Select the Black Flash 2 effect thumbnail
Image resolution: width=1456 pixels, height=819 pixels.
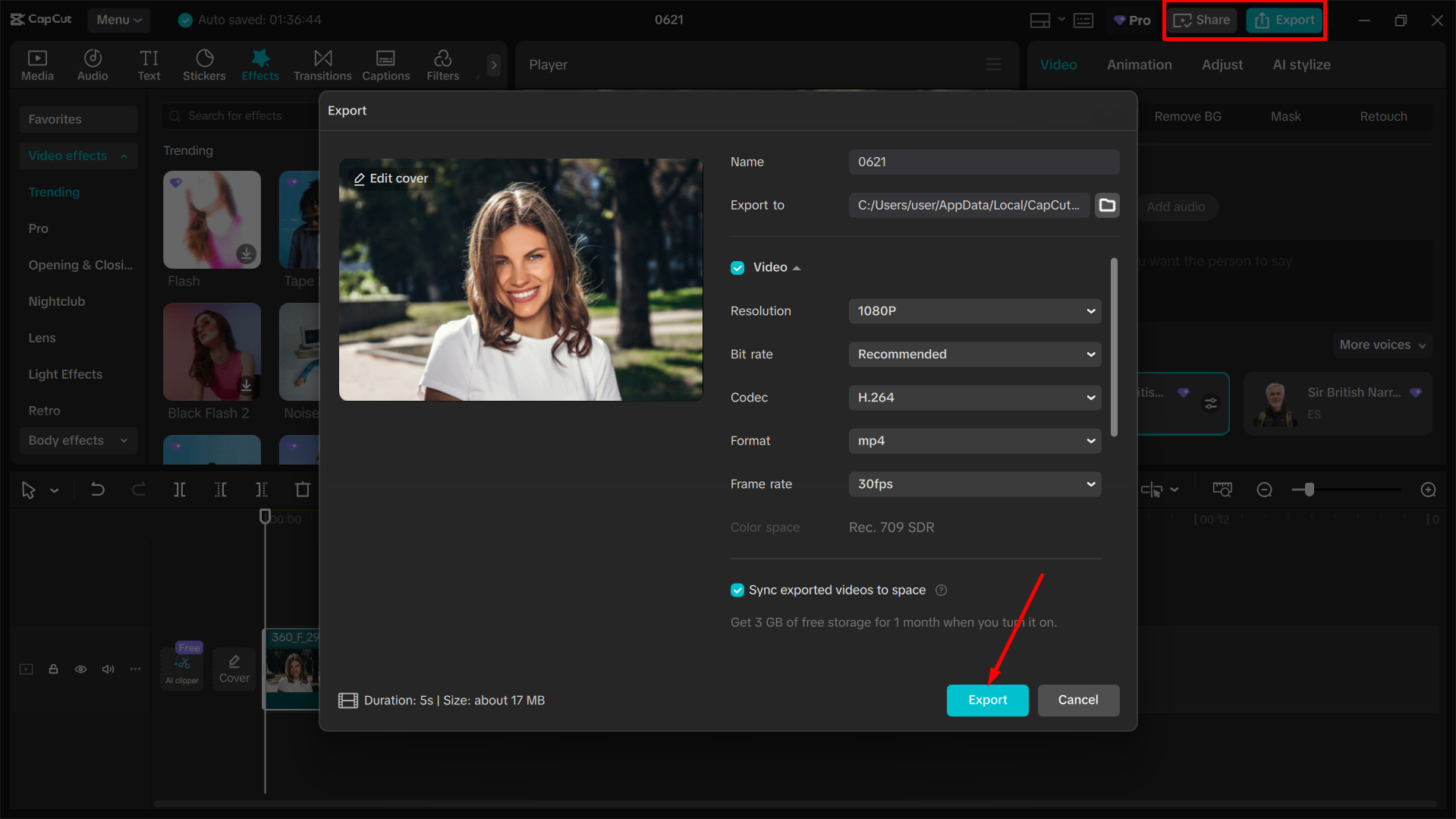tap(212, 351)
